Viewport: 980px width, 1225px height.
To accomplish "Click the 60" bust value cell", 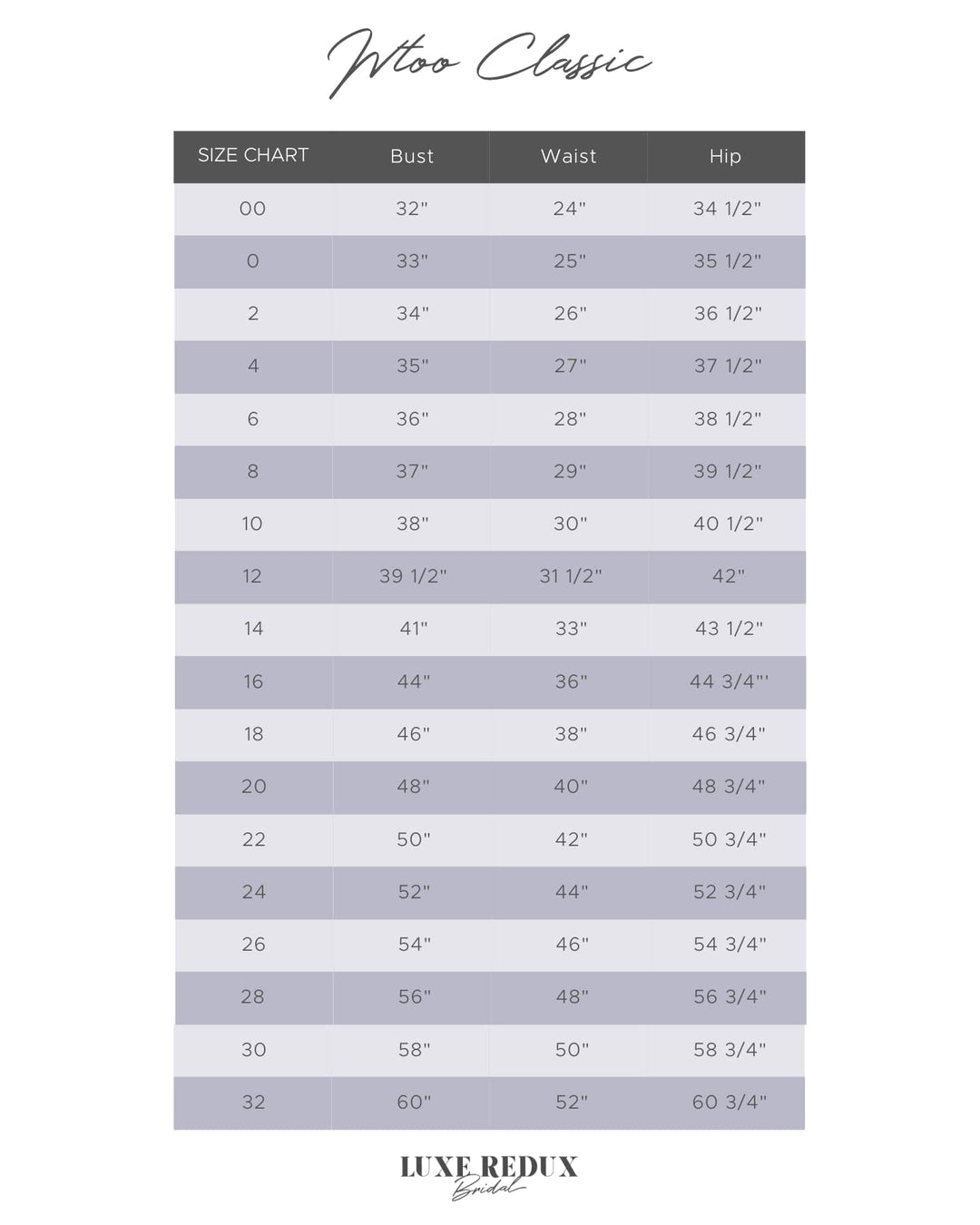I will coord(413,1102).
